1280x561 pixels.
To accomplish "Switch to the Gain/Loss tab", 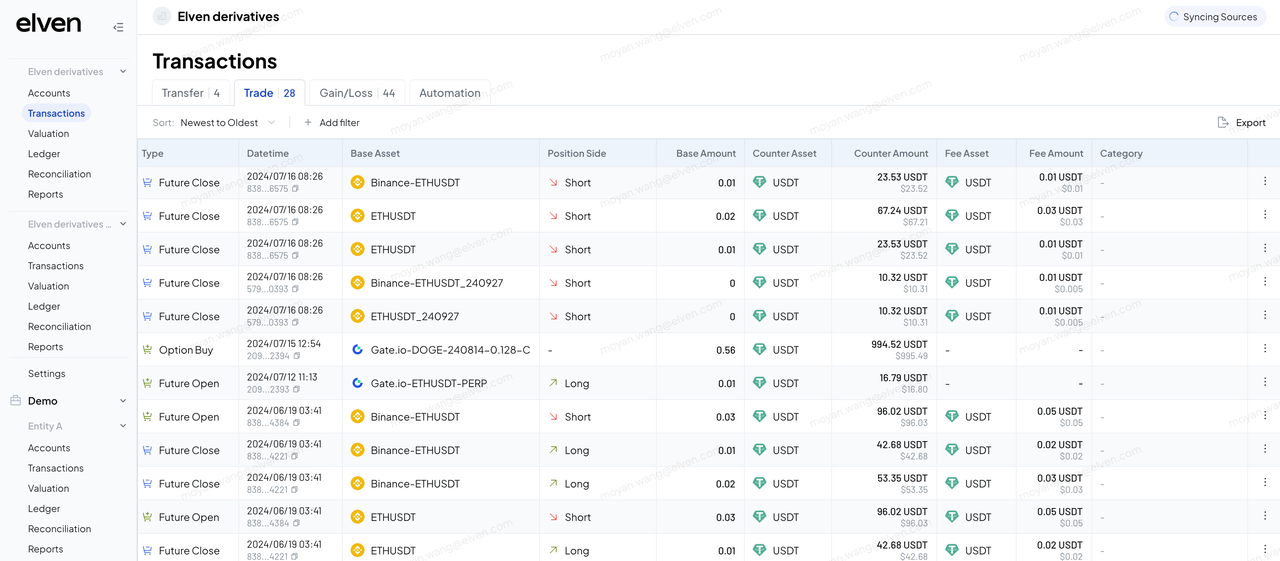I will click(357, 93).
